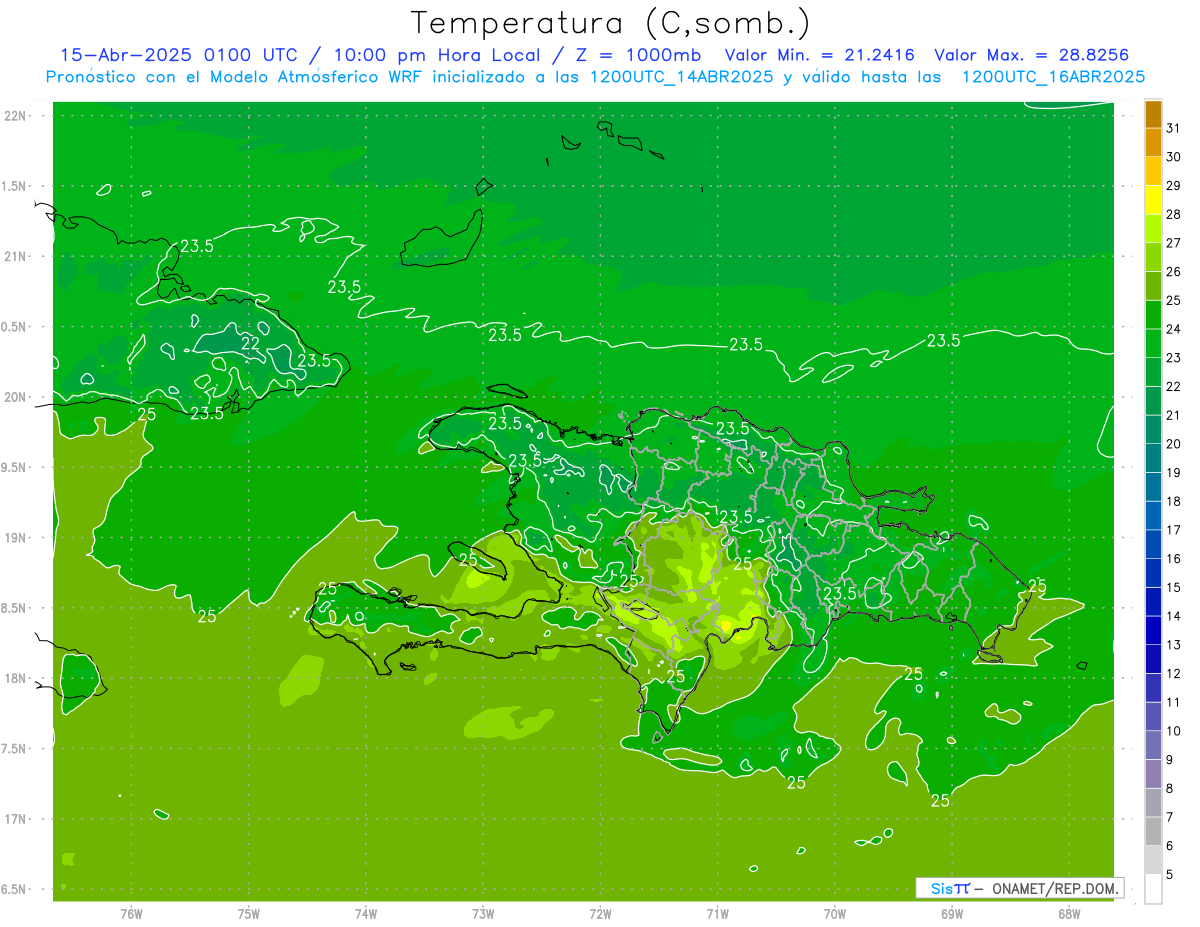Screen dimensions: 1200x927
Task: Click 'Valor Max. = 28.8256' in header
Action: [x=1033, y=55]
